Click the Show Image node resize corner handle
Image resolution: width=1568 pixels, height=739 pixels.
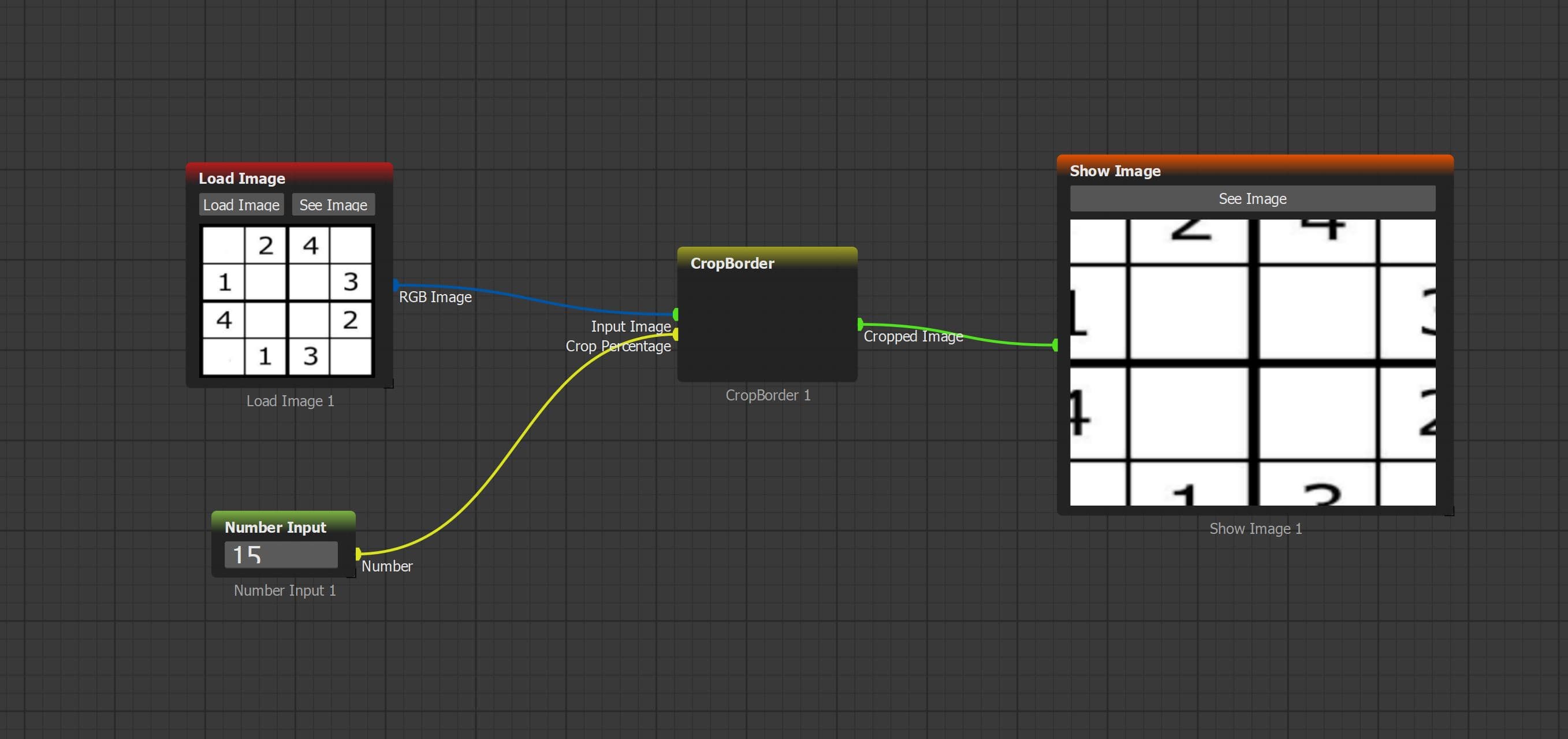(x=1449, y=511)
